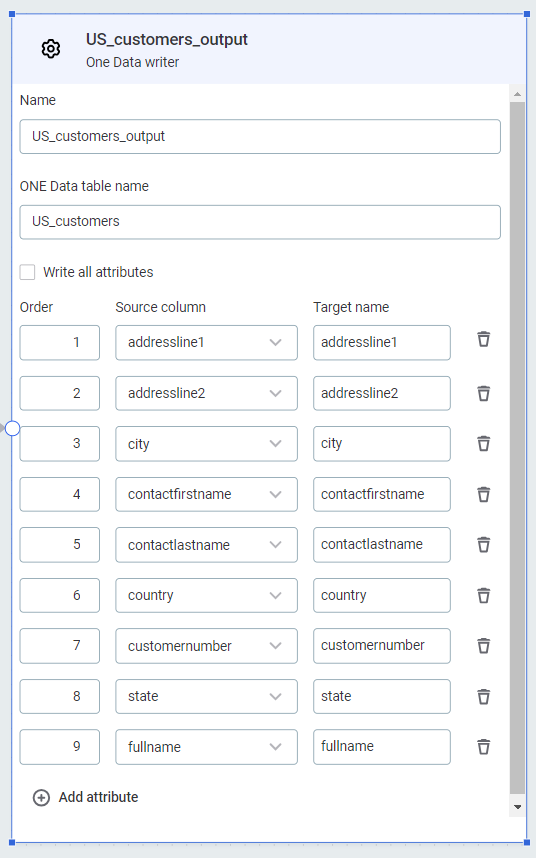The width and height of the screenshot is (536, 858).
Task: Open the customernumber source column dropdown
Action: tap(206, 646)
